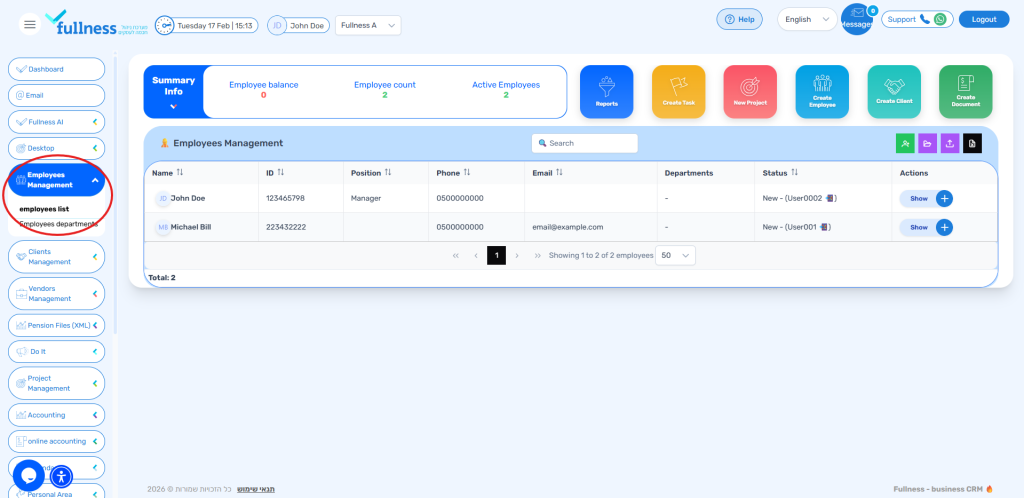Viewport: 1024px width, 498px height.
Task: Click Show button for Michael Bill
Action: click(917, 227)
